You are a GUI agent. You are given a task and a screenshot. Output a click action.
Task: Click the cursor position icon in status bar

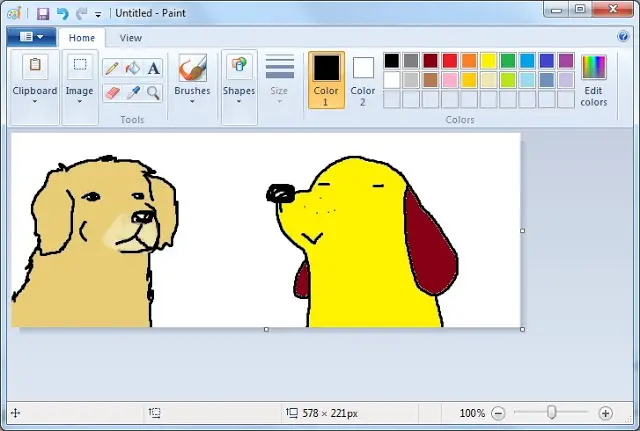tap(16, 413)
